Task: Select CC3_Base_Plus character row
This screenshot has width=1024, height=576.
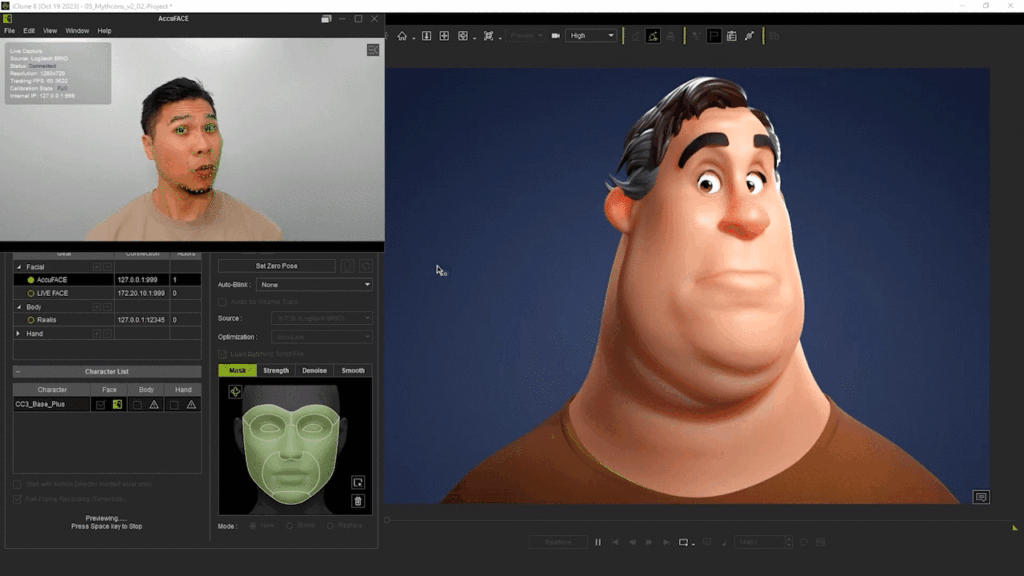Action: (x=52, y=404)
